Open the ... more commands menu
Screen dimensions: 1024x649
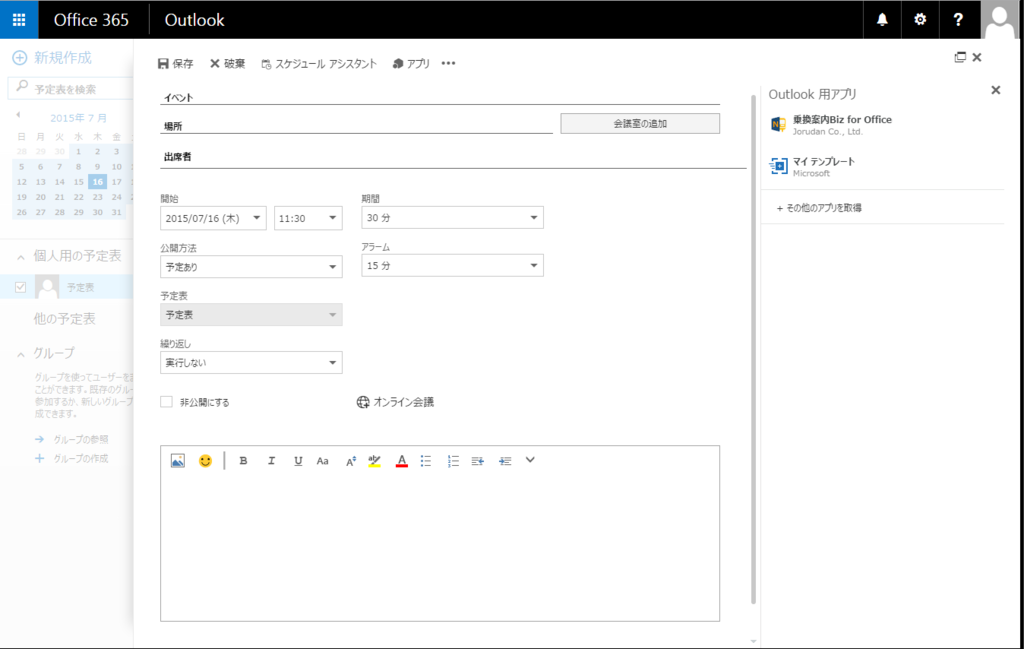(x=448, y=62)
